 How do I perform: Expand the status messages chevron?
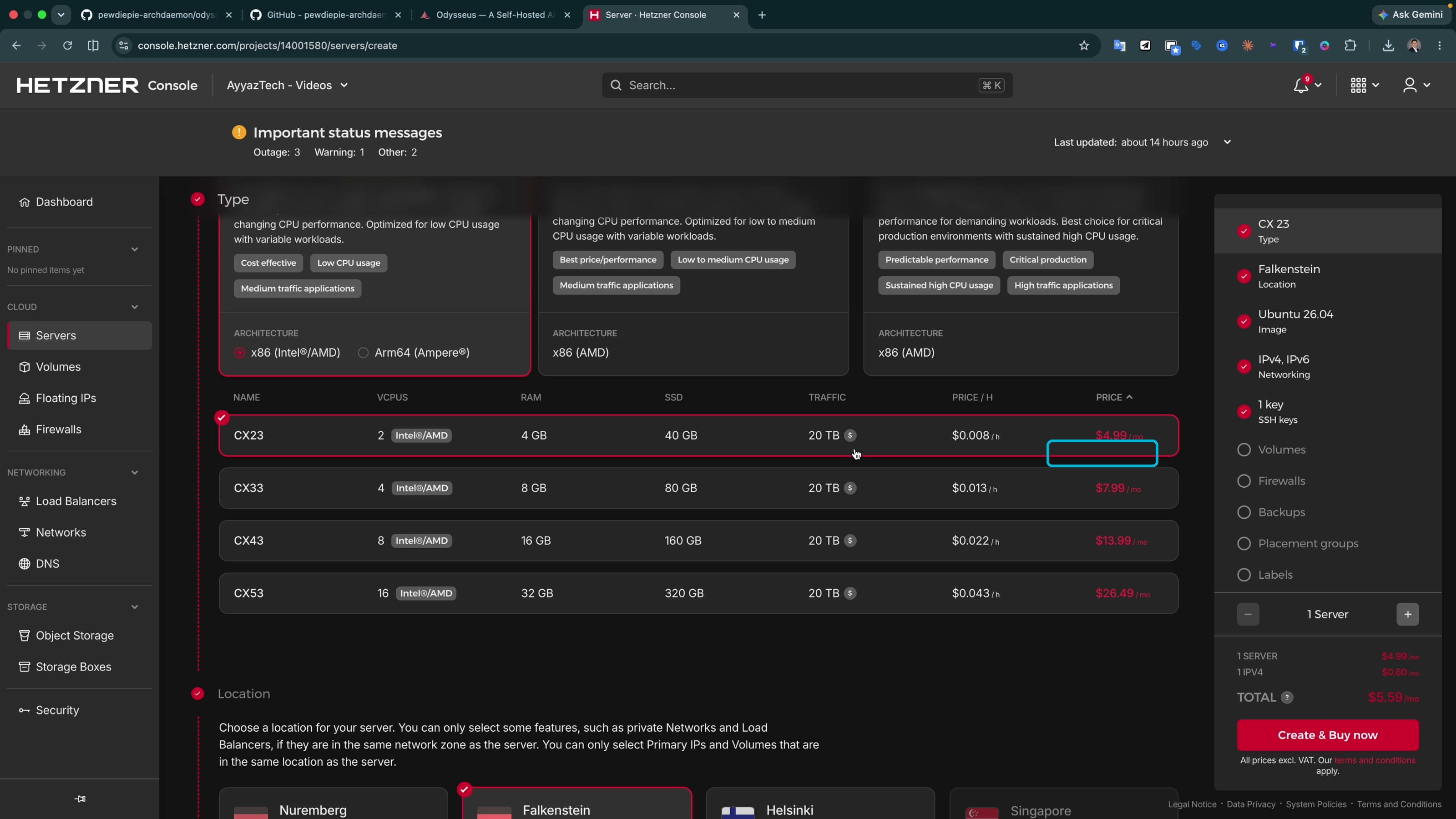tap(1227, 142)
